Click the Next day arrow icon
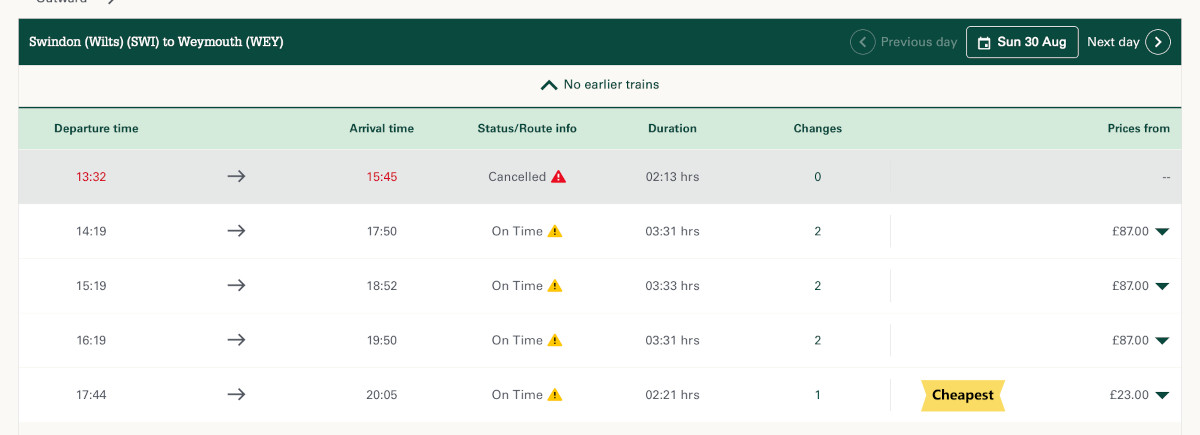The height and width of the screenshot is (435, 1200). pyautogui.click(x=1158, y=42)
